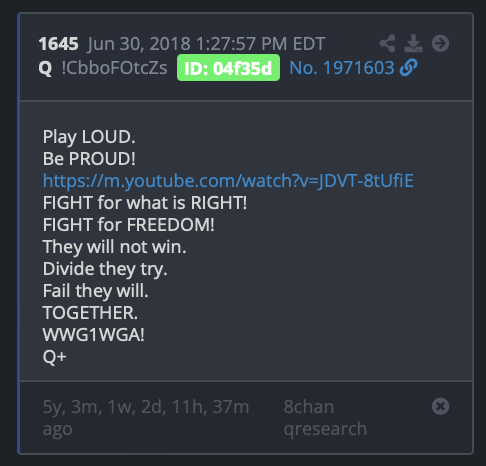
Task: Open post No. 1971603 link
Action: click(x=342, y=68)
